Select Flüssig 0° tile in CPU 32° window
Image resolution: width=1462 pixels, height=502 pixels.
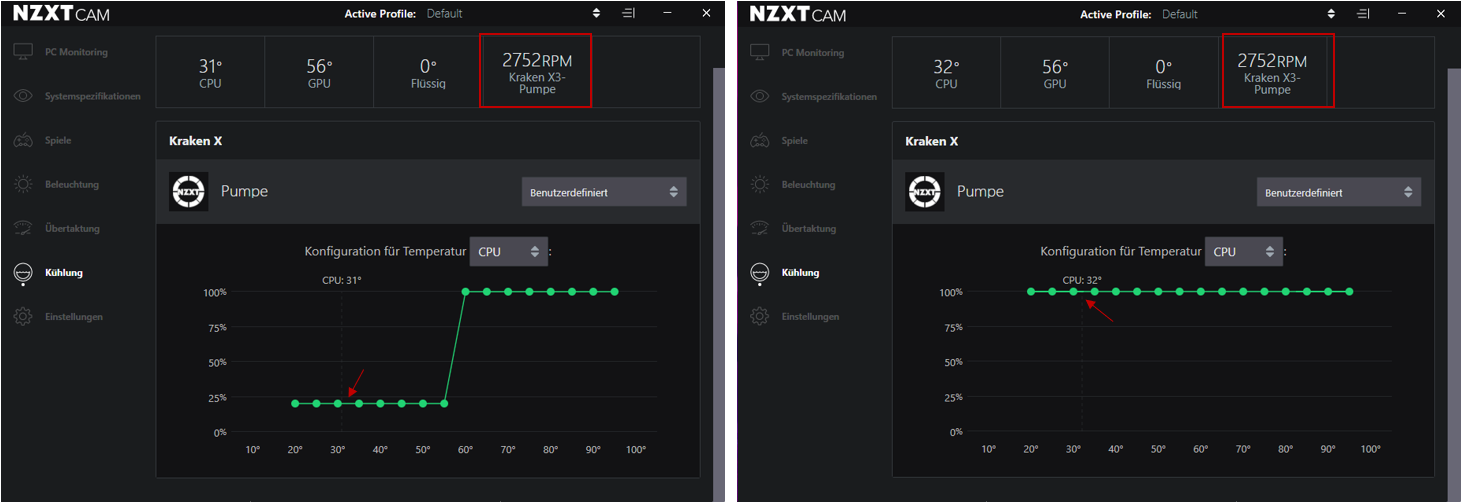pos(1163,72)
